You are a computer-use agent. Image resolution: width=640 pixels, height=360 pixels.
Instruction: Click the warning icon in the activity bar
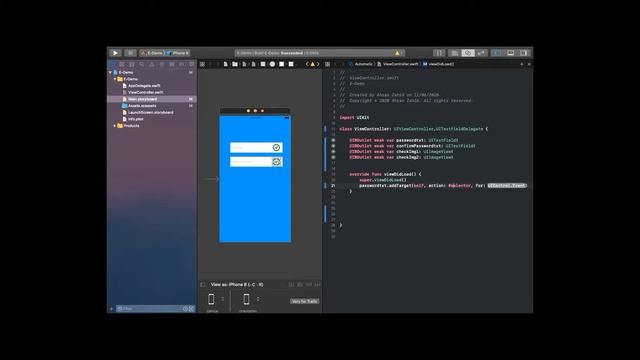(x=398, y=53)
